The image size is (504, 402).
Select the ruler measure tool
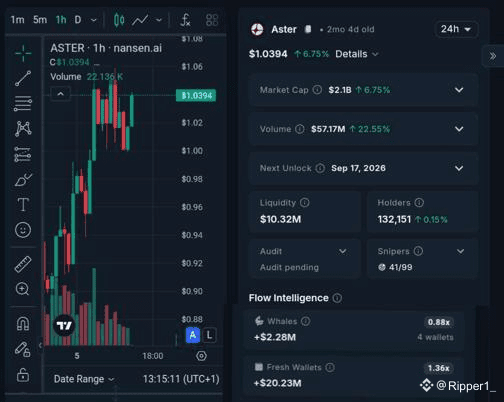click(x=23, y=264)
